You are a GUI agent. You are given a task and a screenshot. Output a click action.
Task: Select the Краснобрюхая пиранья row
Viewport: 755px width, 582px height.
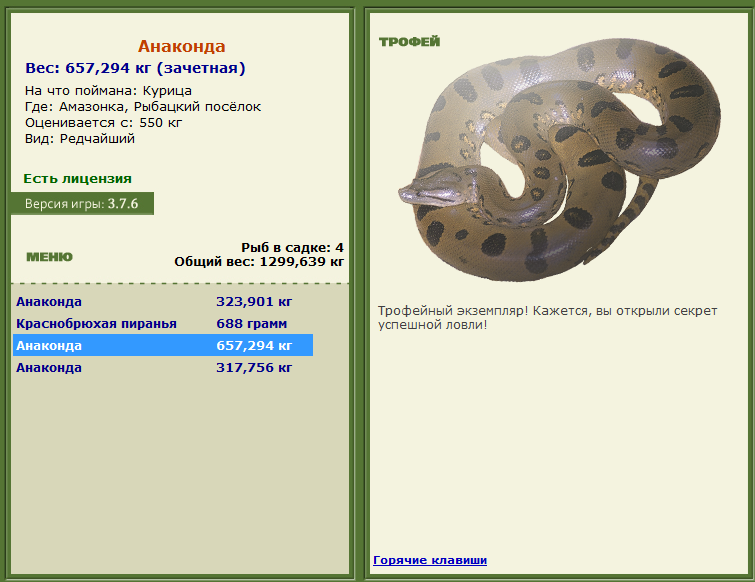(x=163, y=323)
